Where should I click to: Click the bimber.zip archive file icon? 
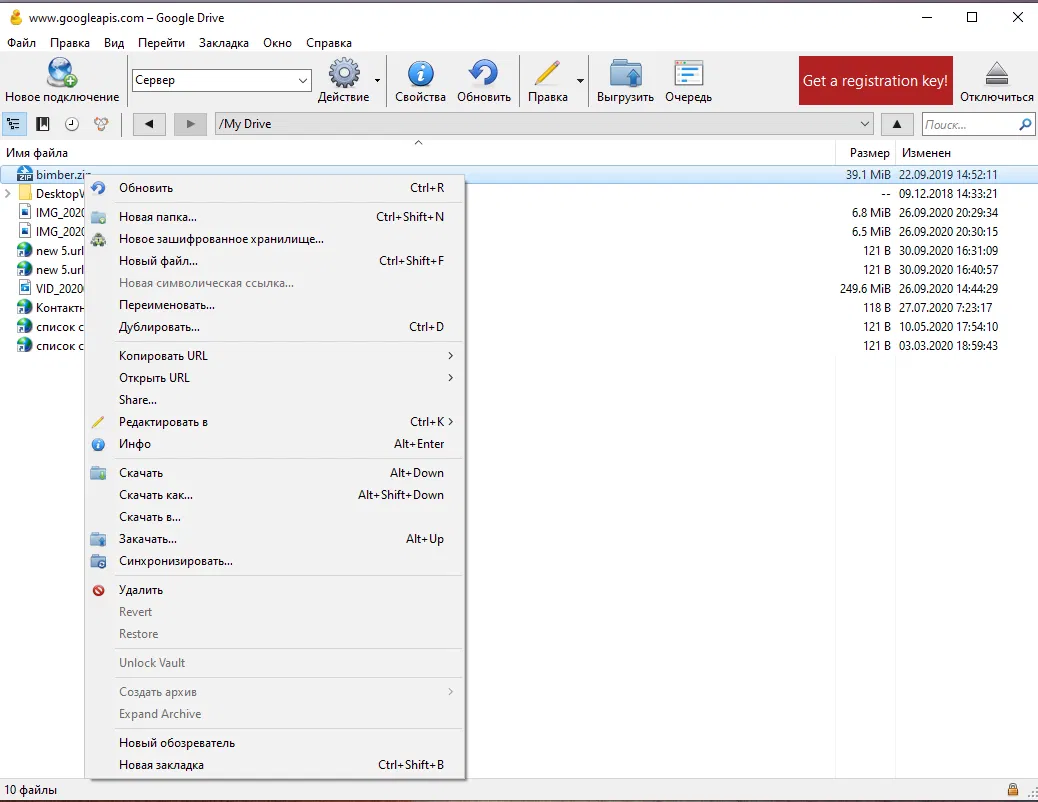pyautogui.click(x=24, y=174)
